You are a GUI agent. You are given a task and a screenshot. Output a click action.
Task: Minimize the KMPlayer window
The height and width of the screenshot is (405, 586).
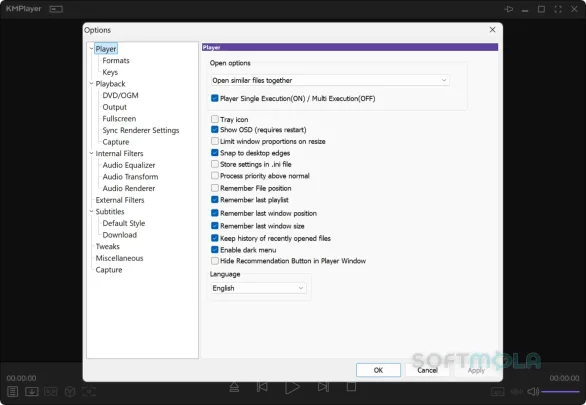pyautogui.click(x=525, y=10)
